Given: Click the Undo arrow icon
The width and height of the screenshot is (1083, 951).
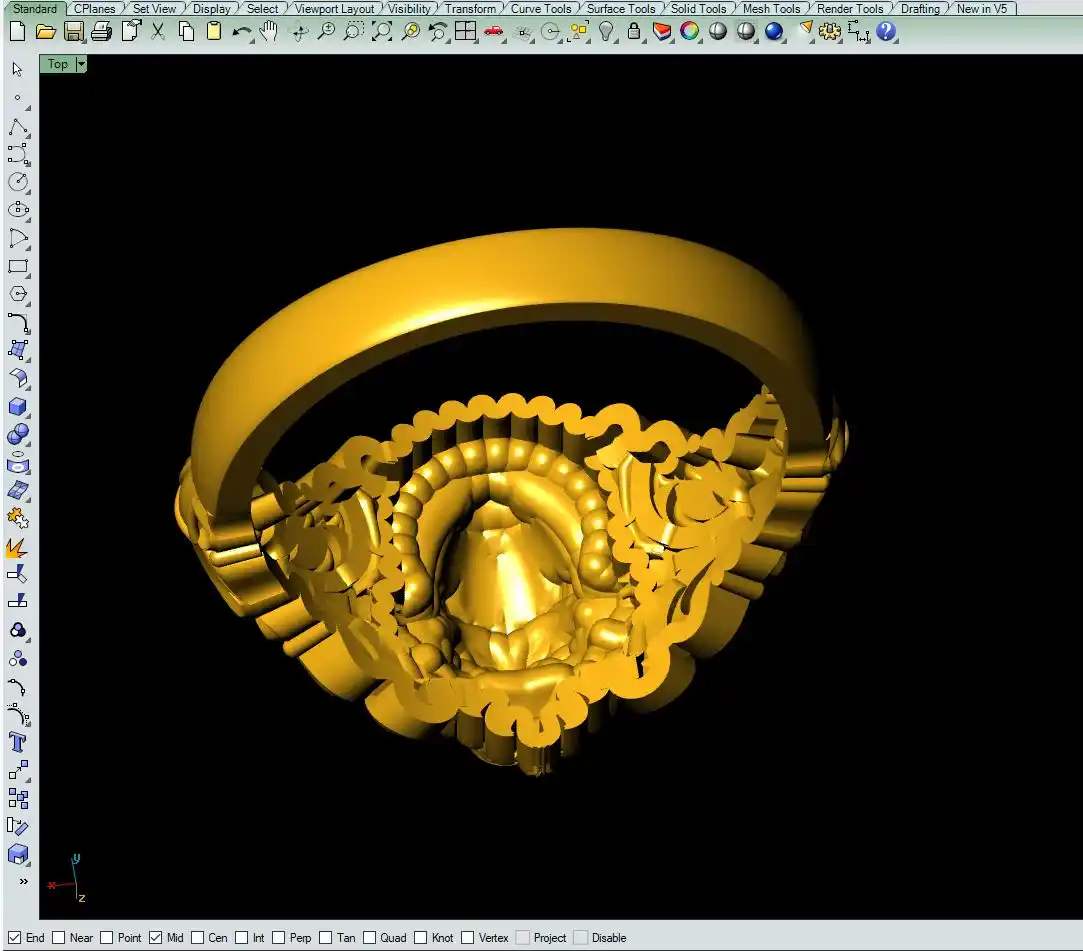Looking at the screenshot, I should [241, 31].
